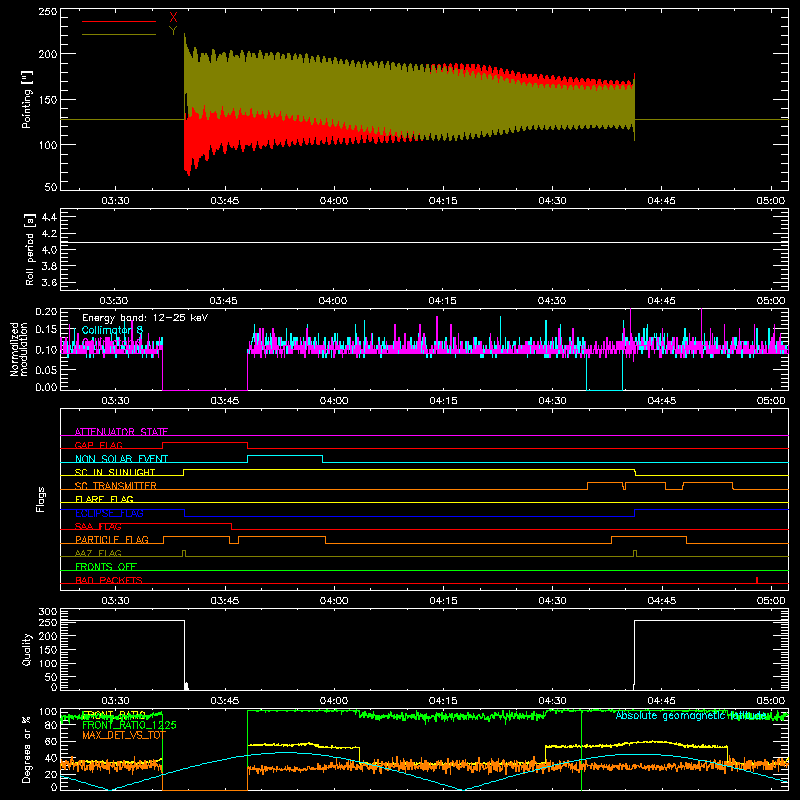Click the "Normalized modulation" axis title
Image resolution: width=800 pixels, height=800 pixels.
19,349
